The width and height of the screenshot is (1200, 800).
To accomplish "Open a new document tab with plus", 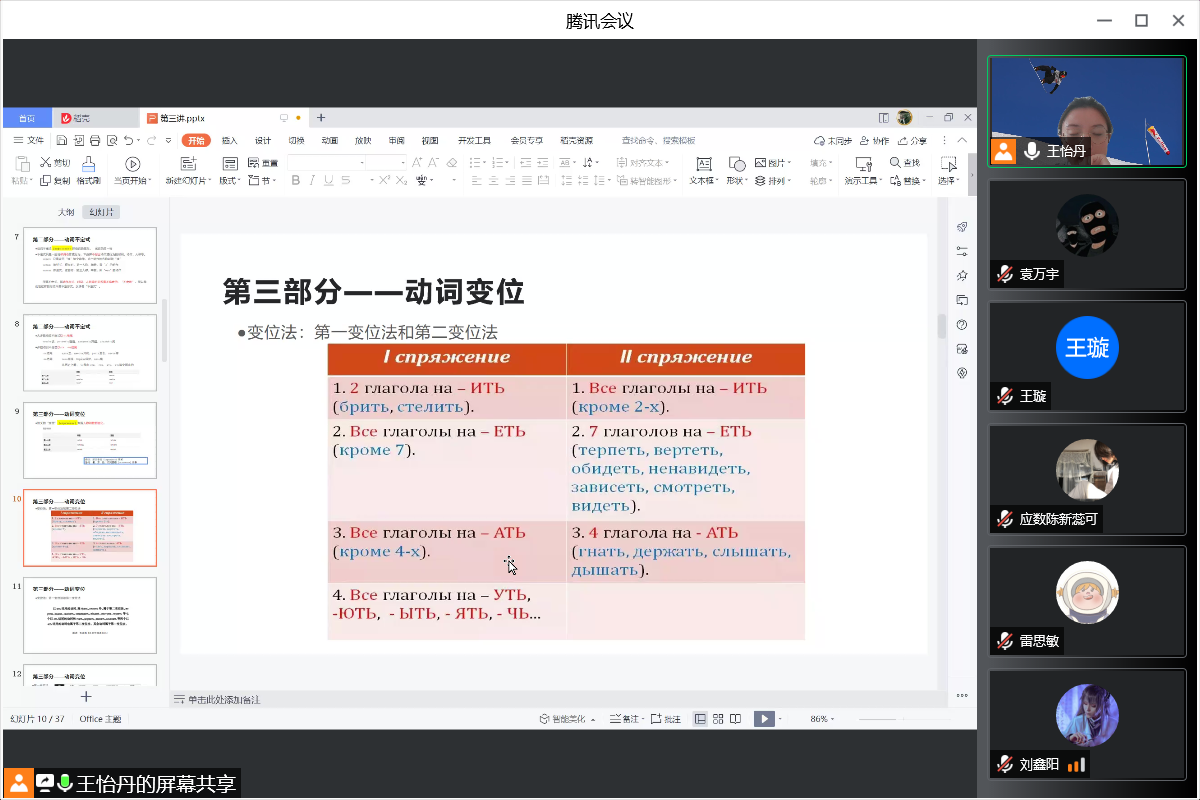I will [321, 118].
